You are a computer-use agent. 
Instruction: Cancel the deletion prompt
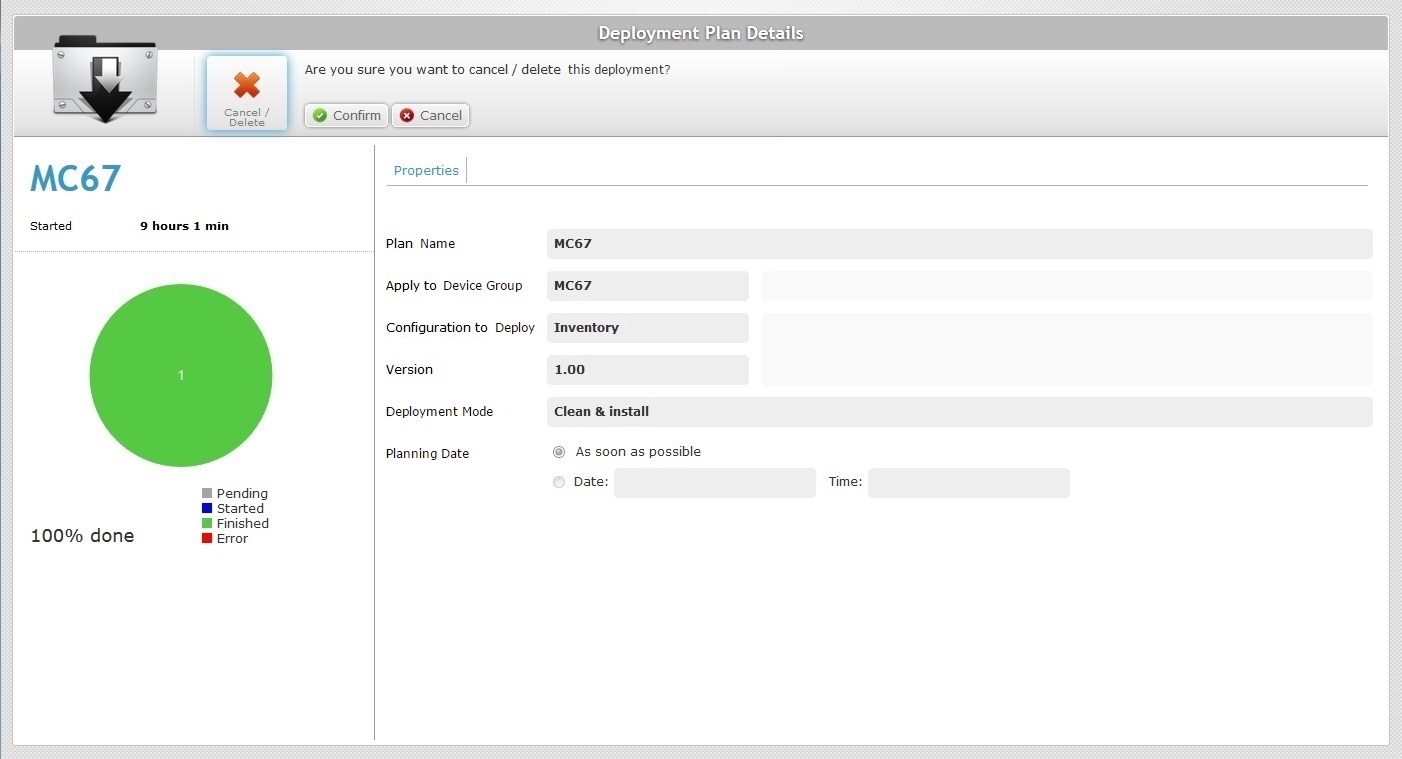430,115
